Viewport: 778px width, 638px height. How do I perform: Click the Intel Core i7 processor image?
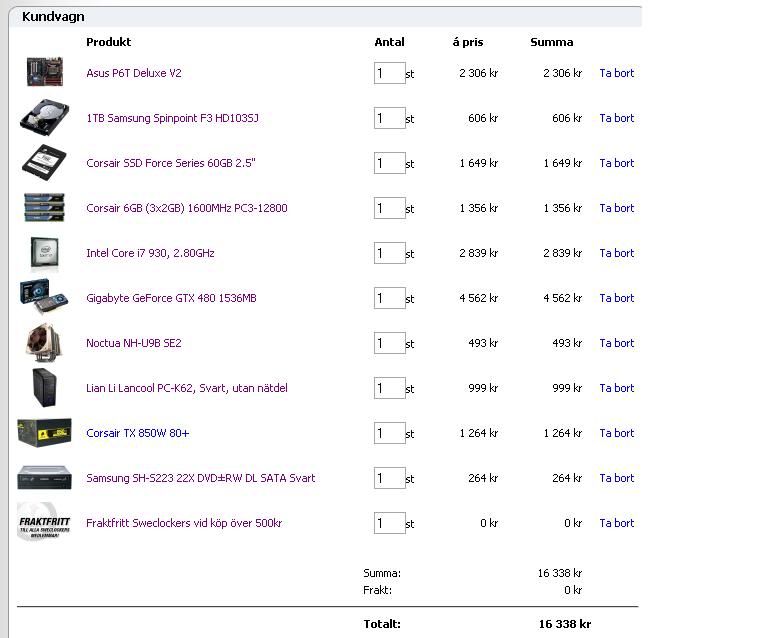click(44, 253)
